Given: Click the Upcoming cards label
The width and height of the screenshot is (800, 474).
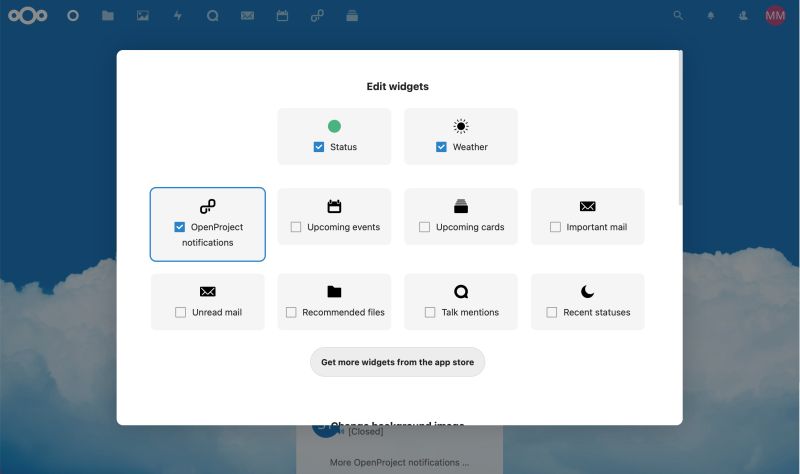Looking at the screenshot, I should [470, 227].
